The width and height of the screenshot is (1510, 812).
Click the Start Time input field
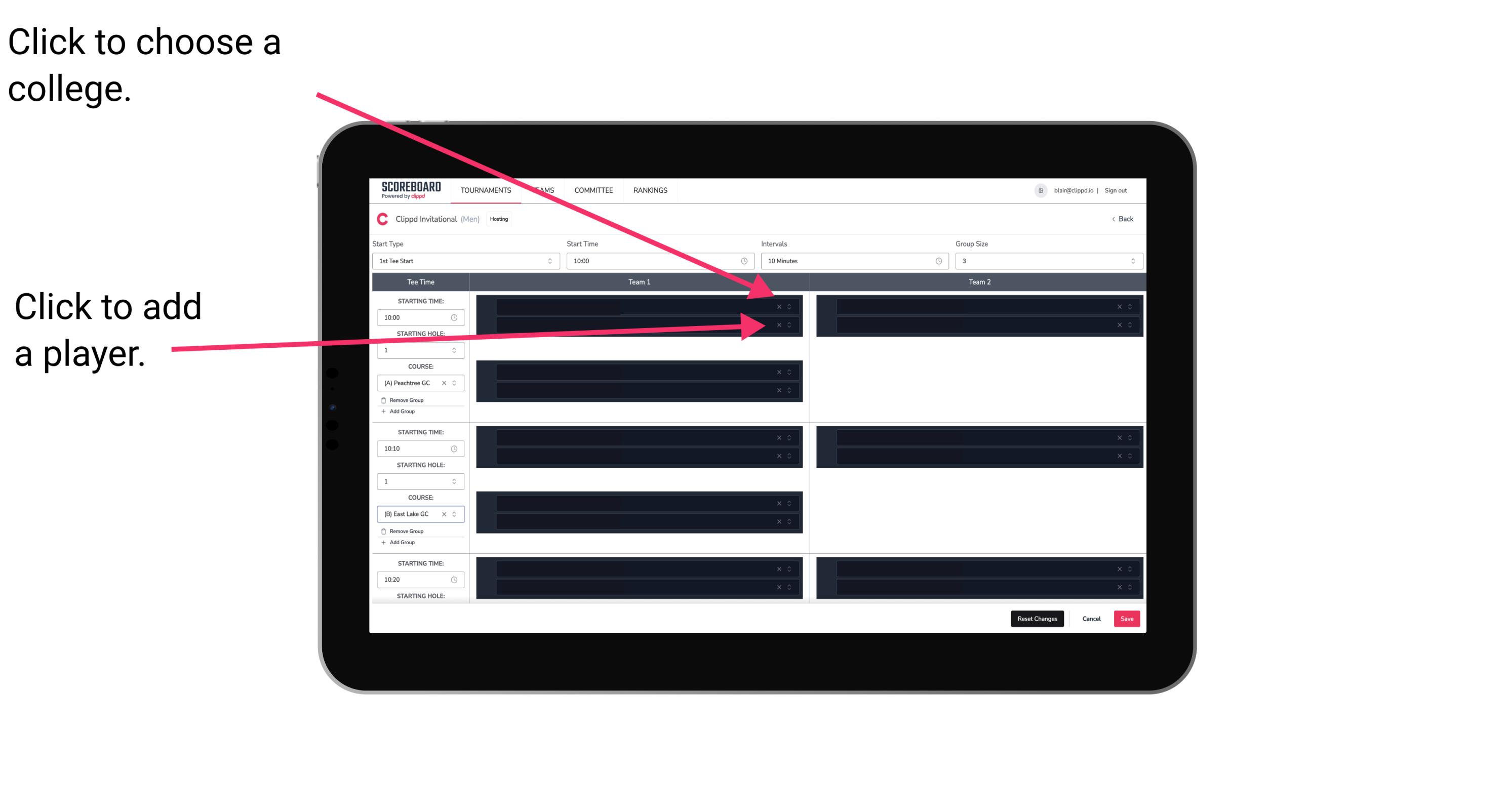point(659,261)
